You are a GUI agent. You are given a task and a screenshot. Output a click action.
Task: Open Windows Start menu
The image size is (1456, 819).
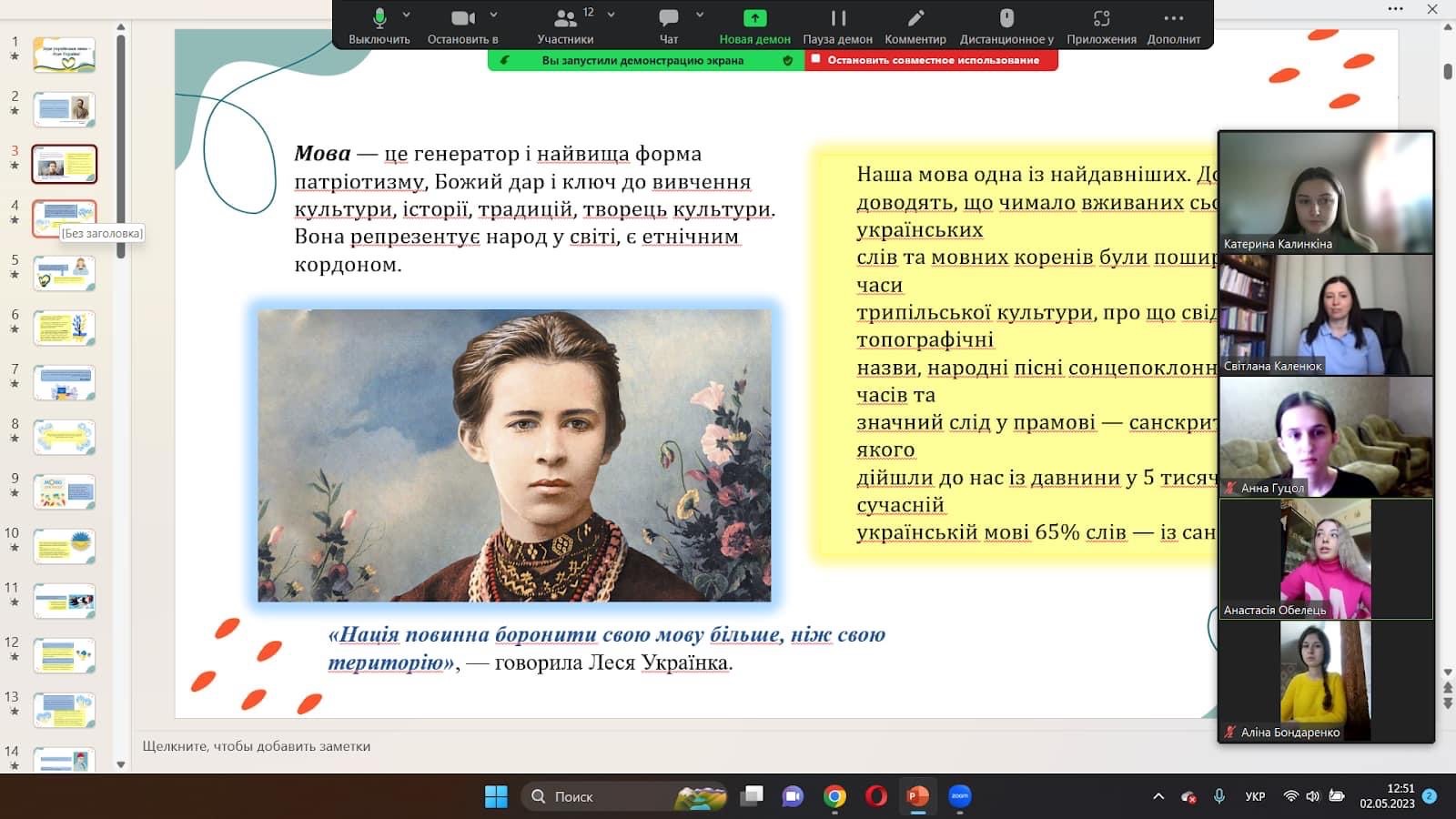pyautogui.click(x=496, y=796)
